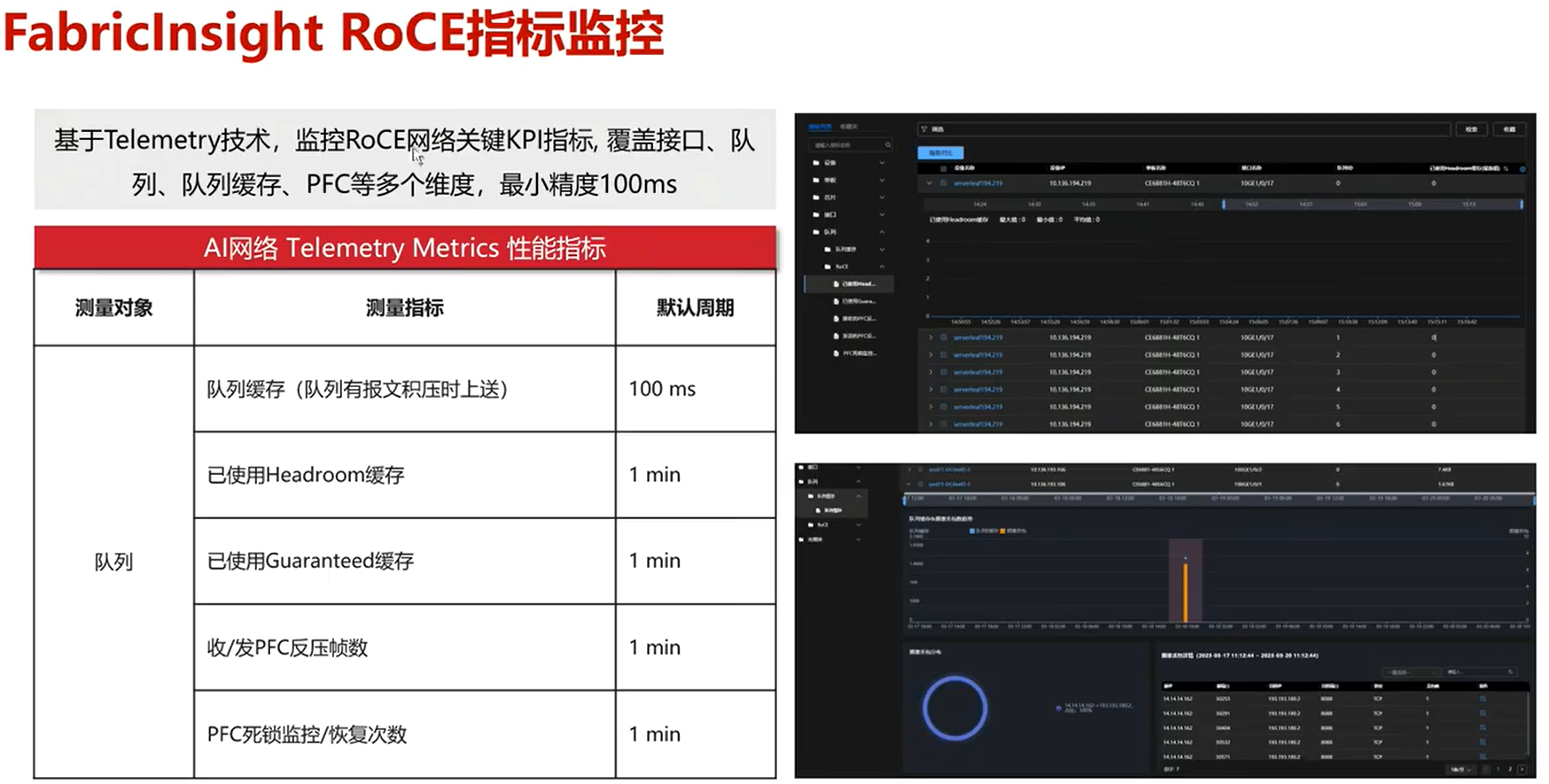Tick checkbox of the queue 0 row in top table
Screen dimensions: 1549x784
943,182
